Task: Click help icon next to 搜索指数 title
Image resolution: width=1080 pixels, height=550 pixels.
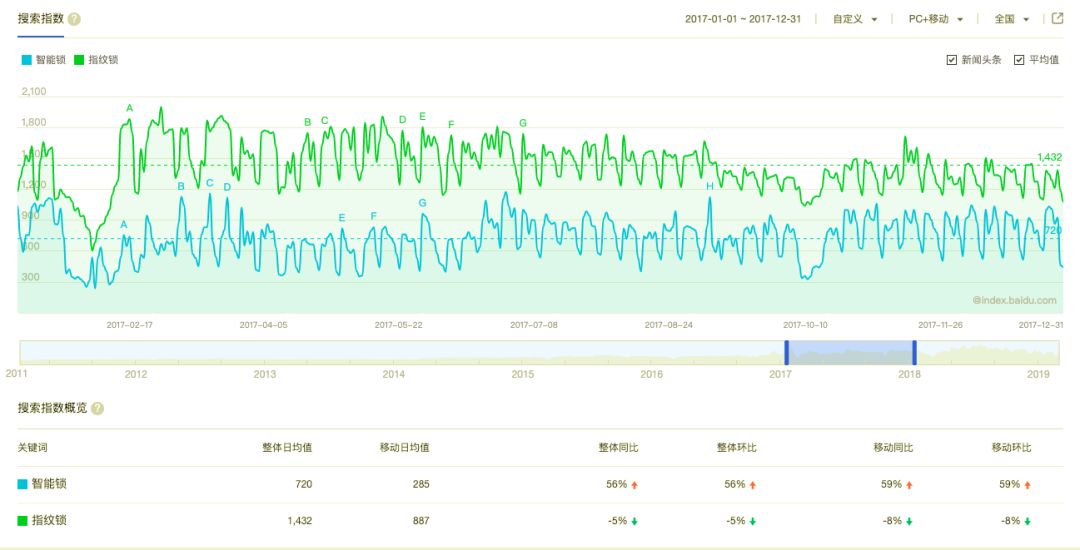Action: 74,19
